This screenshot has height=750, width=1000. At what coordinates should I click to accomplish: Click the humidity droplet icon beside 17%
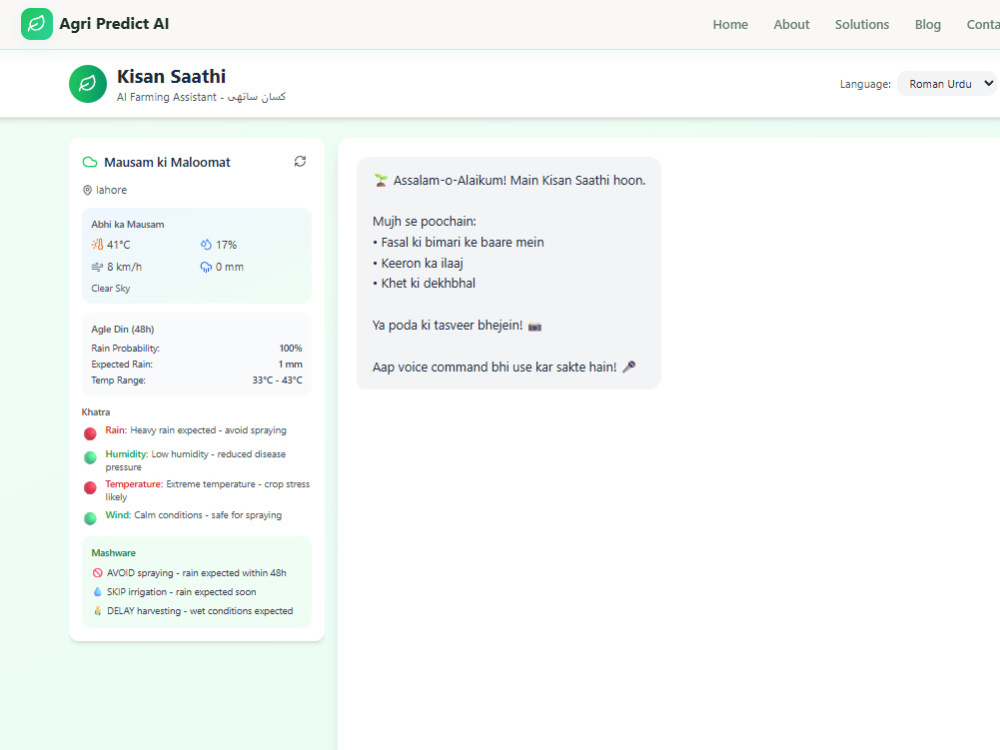pos(206,244)
